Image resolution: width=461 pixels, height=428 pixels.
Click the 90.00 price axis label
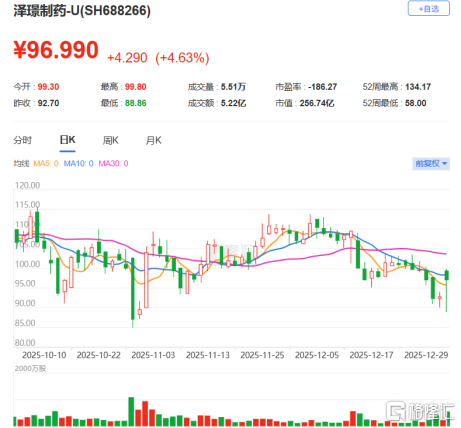point(25,303)
